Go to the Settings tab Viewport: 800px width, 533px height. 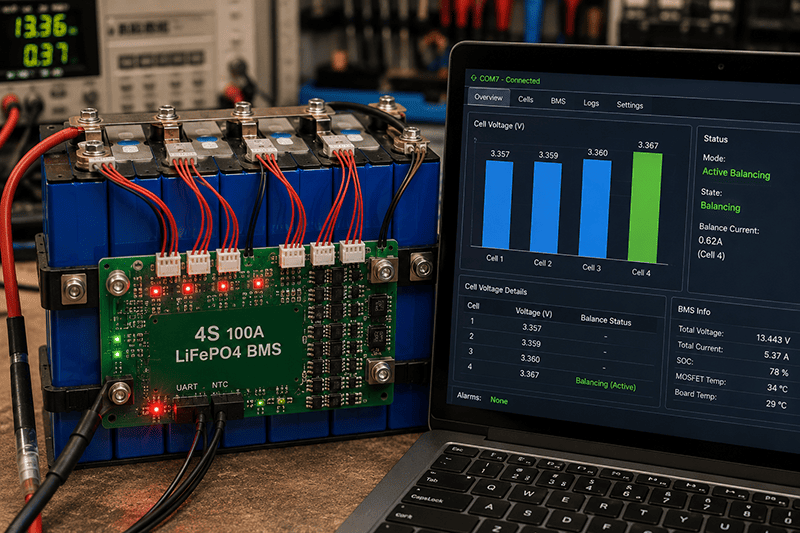630,105
